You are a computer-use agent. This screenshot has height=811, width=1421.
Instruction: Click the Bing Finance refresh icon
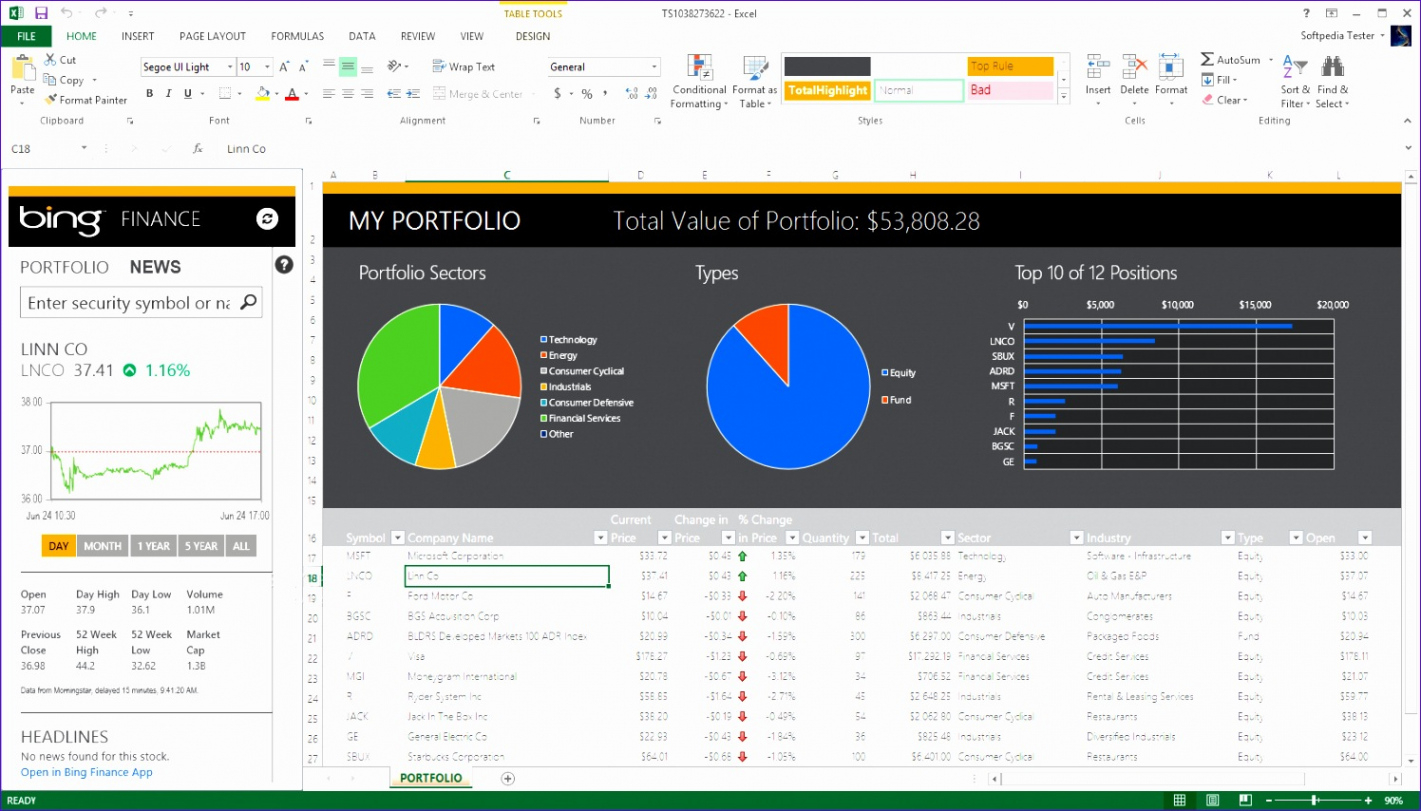(267, 219)
